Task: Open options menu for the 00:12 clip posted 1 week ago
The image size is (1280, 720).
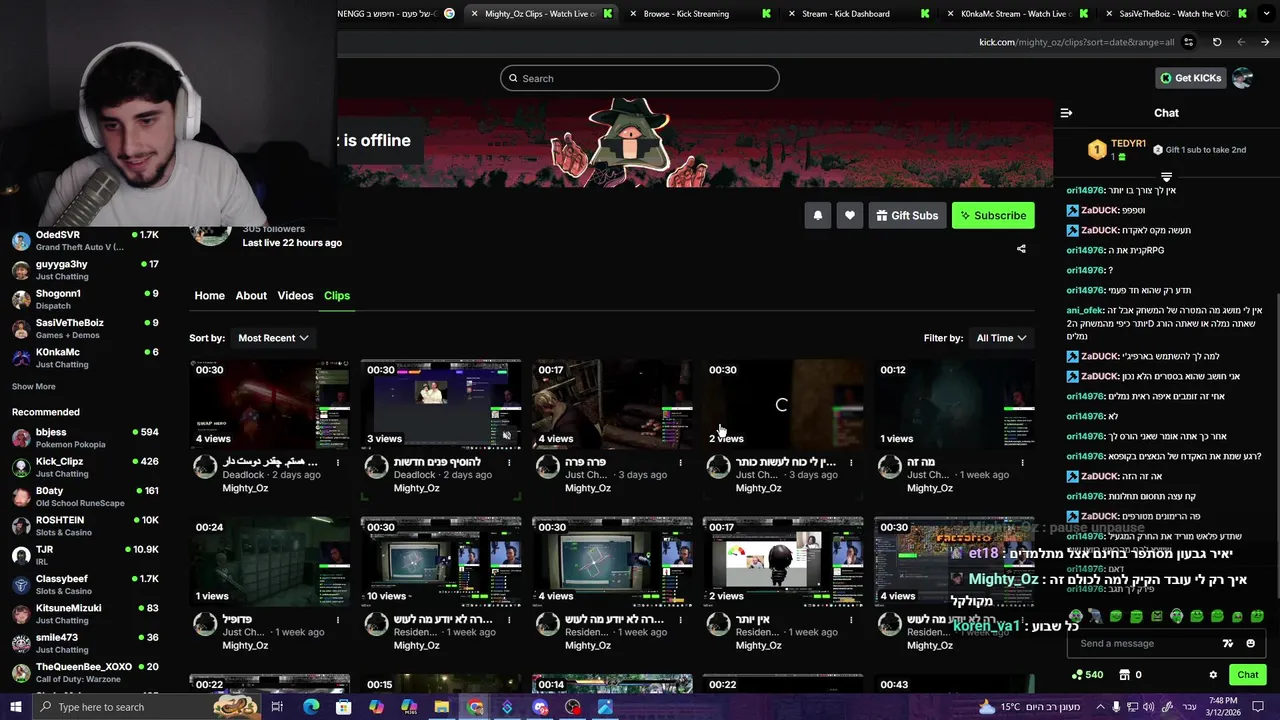Action: pos(1022,462)
